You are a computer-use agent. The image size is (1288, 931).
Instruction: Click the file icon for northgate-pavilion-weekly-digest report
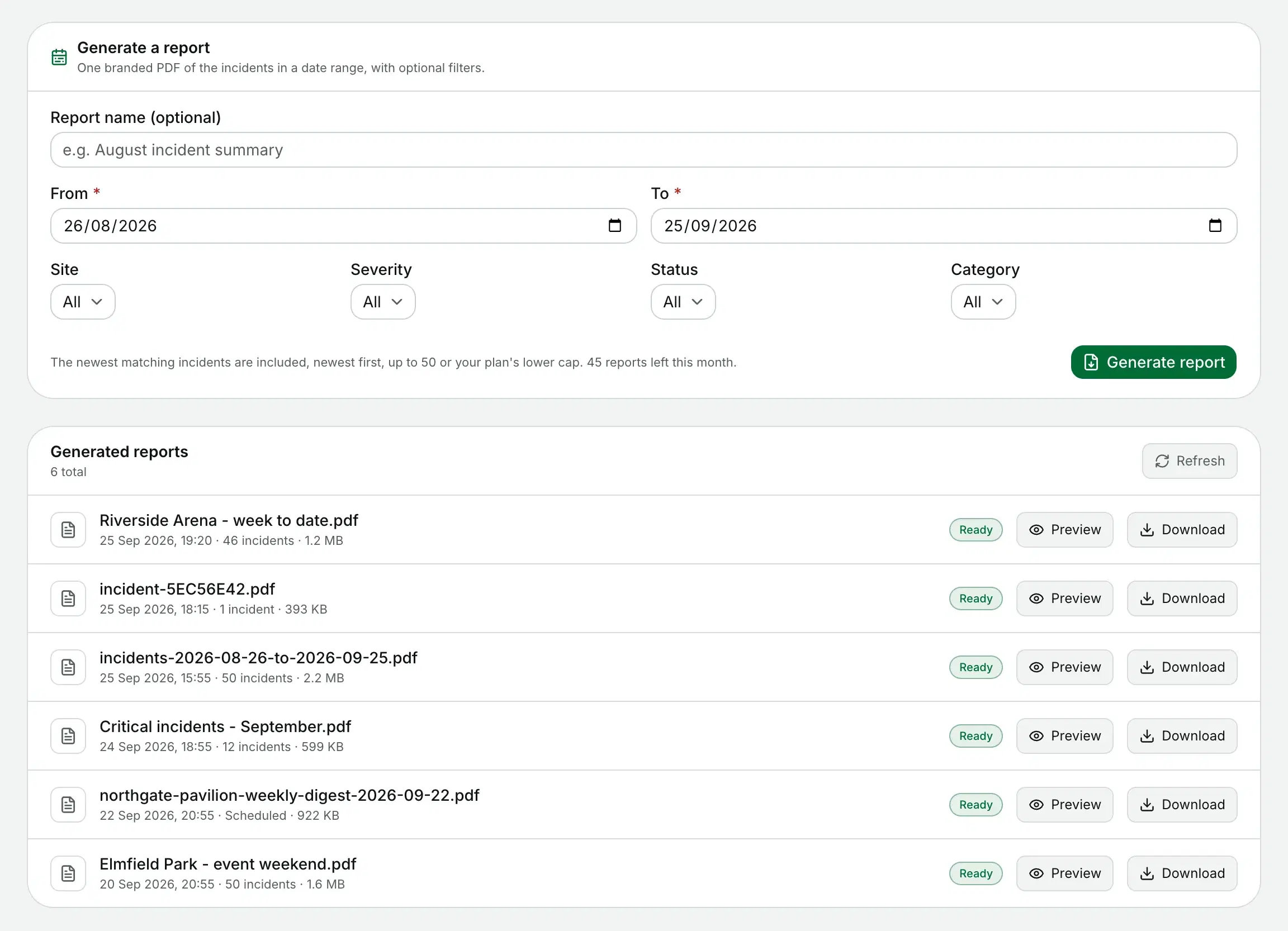pyautogui.click(x=68, y=804)
